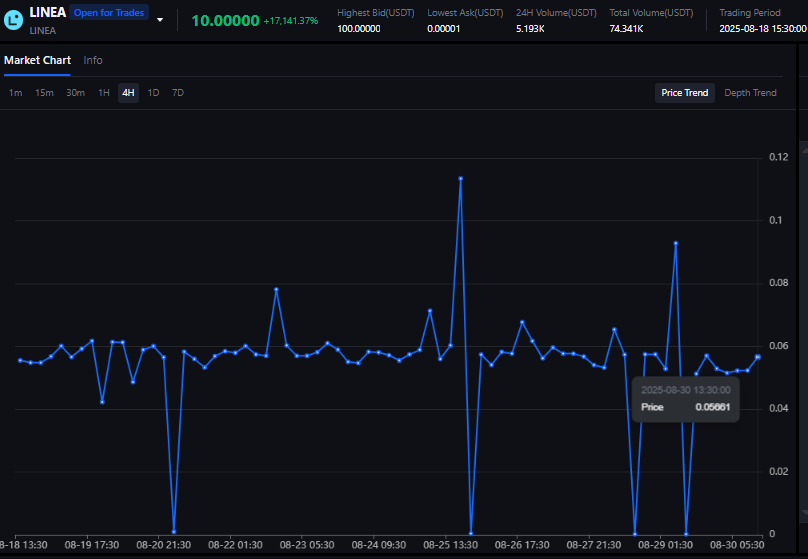This screenshot has height=559, width=808.
Task: Select the 1D chart interval
Action: (153, 93)
